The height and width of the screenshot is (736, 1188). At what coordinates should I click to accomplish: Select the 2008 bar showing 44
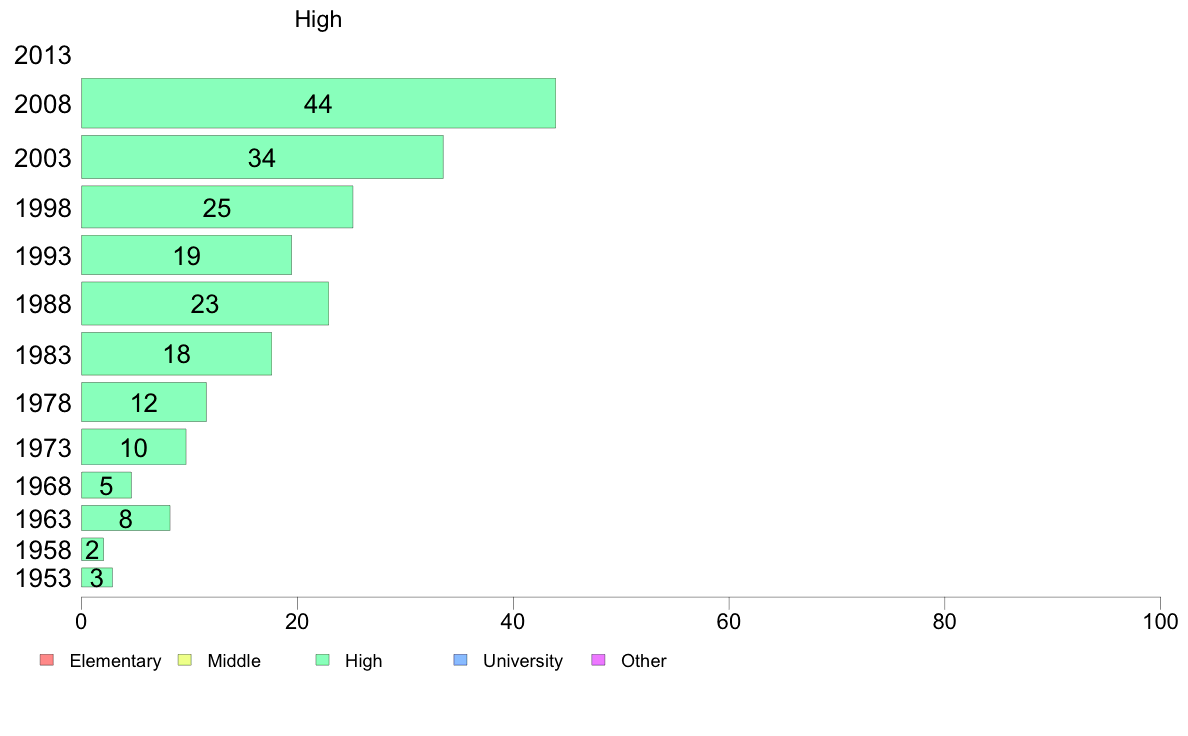tap(318, 103)
